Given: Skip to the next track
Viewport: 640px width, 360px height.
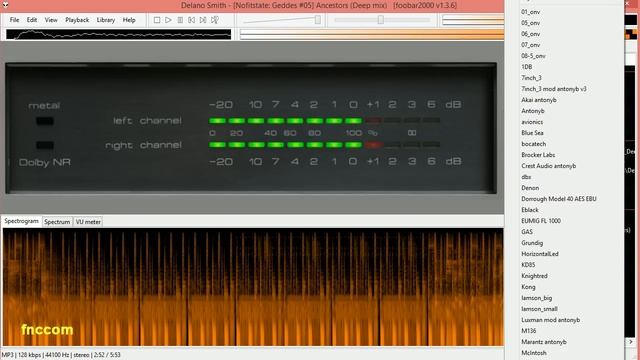Looking at the screenshot, I should point(203,20).
